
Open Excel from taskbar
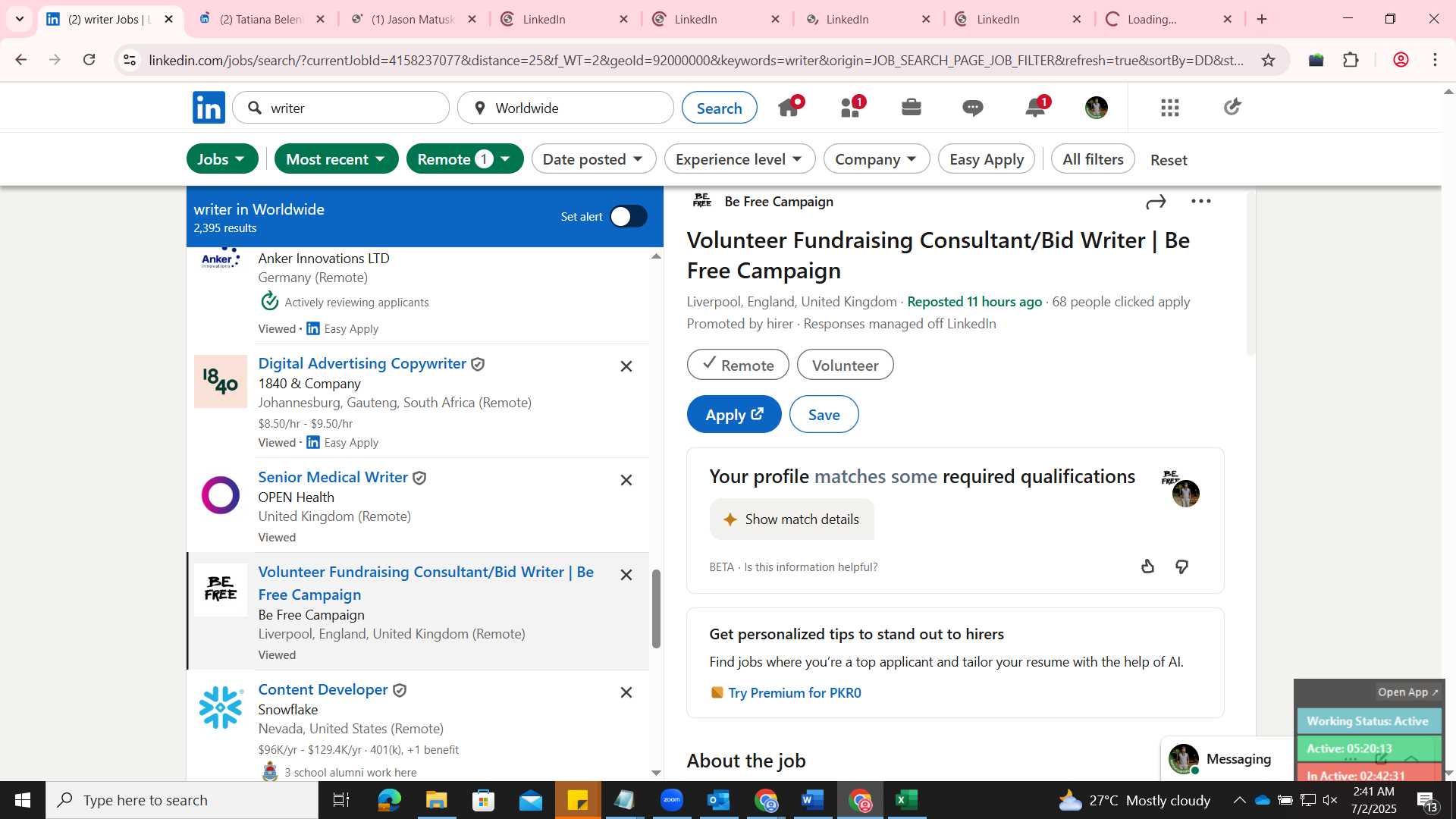[907, 800]
